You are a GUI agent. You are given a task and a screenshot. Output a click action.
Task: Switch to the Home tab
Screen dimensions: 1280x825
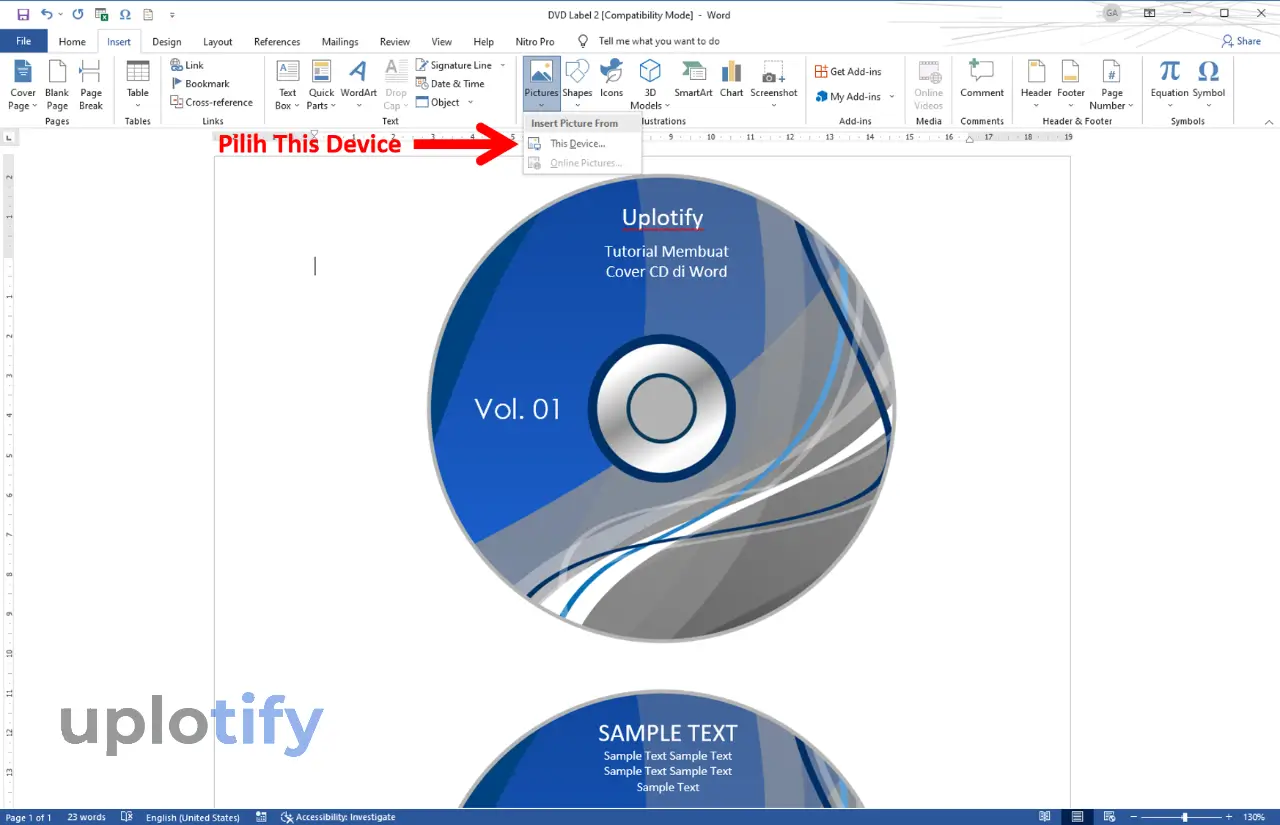[72, 42]
